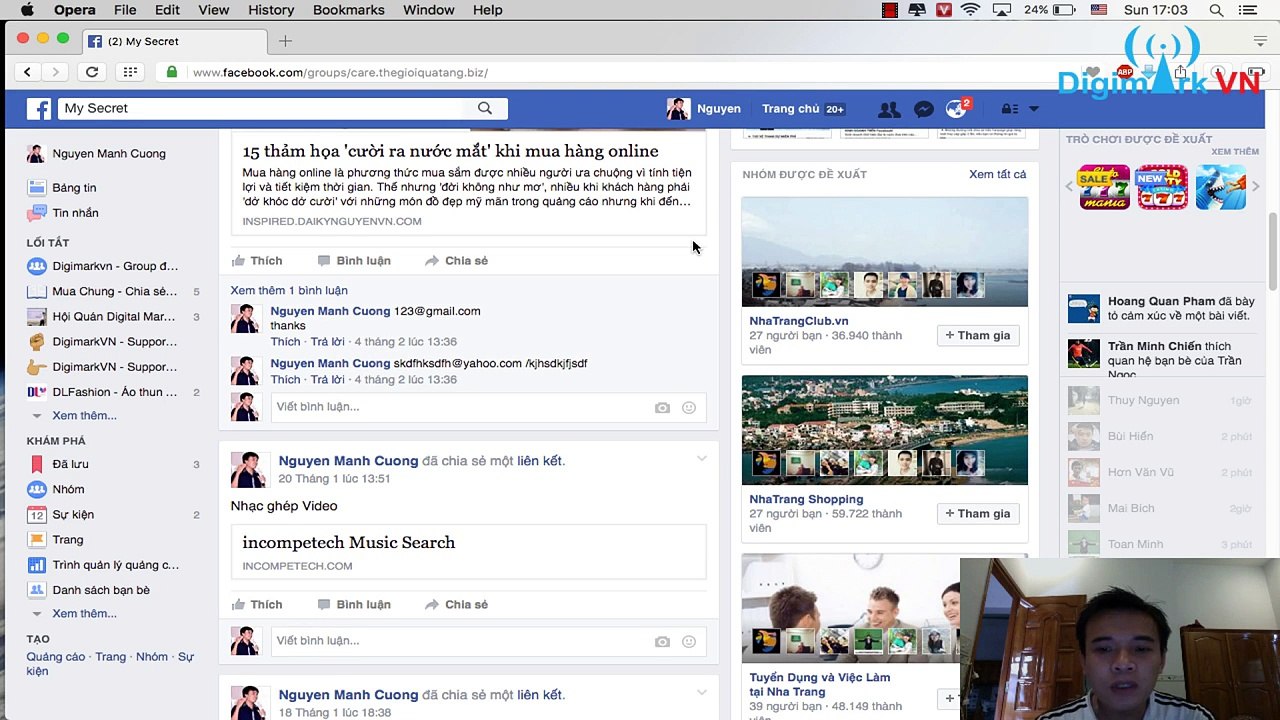This screenshot has width=1280, height=720.
Task: Select the '(2) My Secret' browser tab
Action: [x=175, y=41]
